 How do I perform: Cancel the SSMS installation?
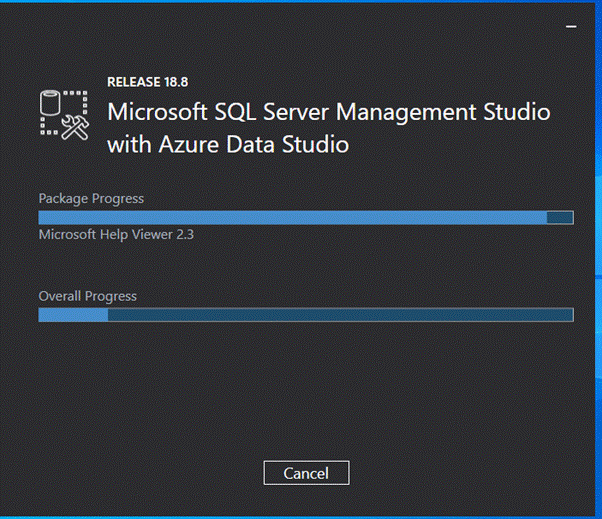click(x=306, y=473)
